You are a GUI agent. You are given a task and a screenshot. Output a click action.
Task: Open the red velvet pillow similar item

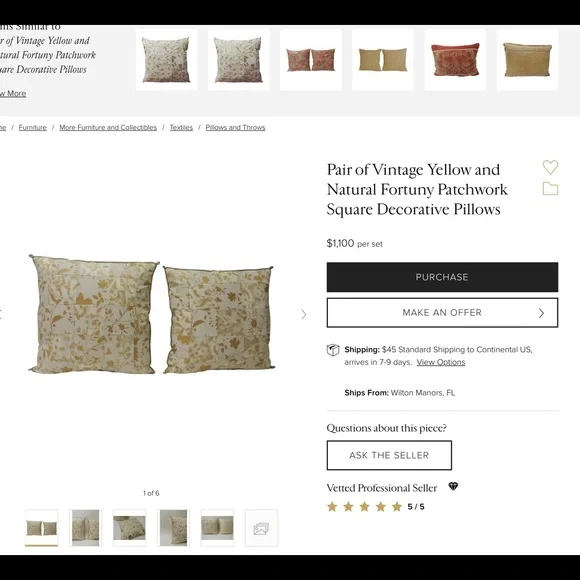pos(455,60)
